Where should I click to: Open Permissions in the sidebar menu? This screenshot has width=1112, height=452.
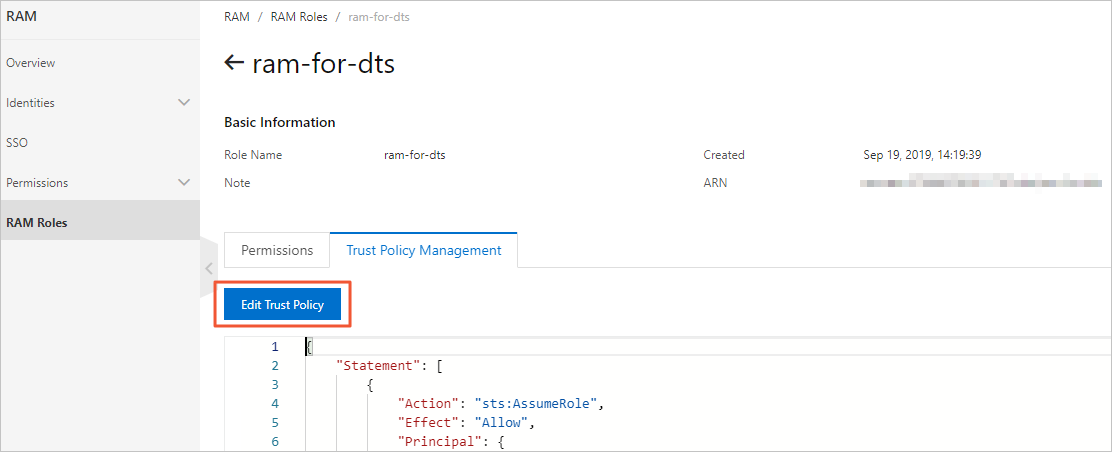tap(37, 182)
